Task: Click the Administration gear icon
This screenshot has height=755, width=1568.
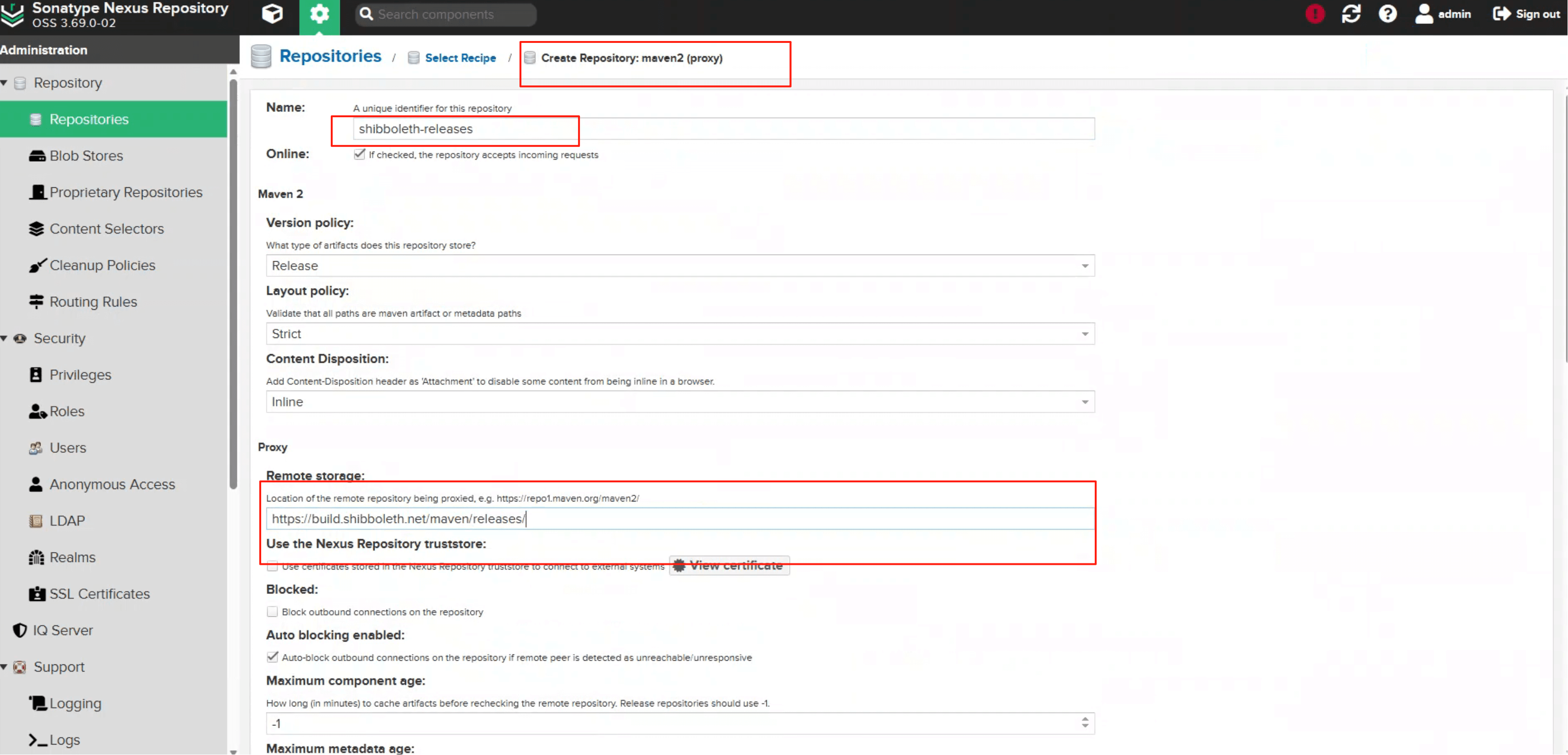Action: [319, 13]
